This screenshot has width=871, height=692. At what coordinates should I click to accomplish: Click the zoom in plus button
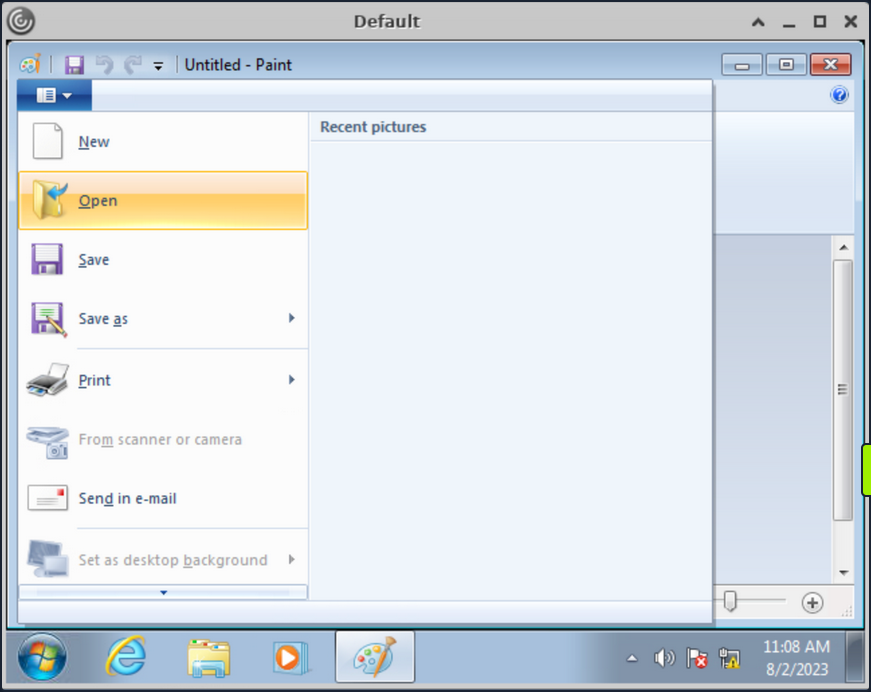click(812, 602)
